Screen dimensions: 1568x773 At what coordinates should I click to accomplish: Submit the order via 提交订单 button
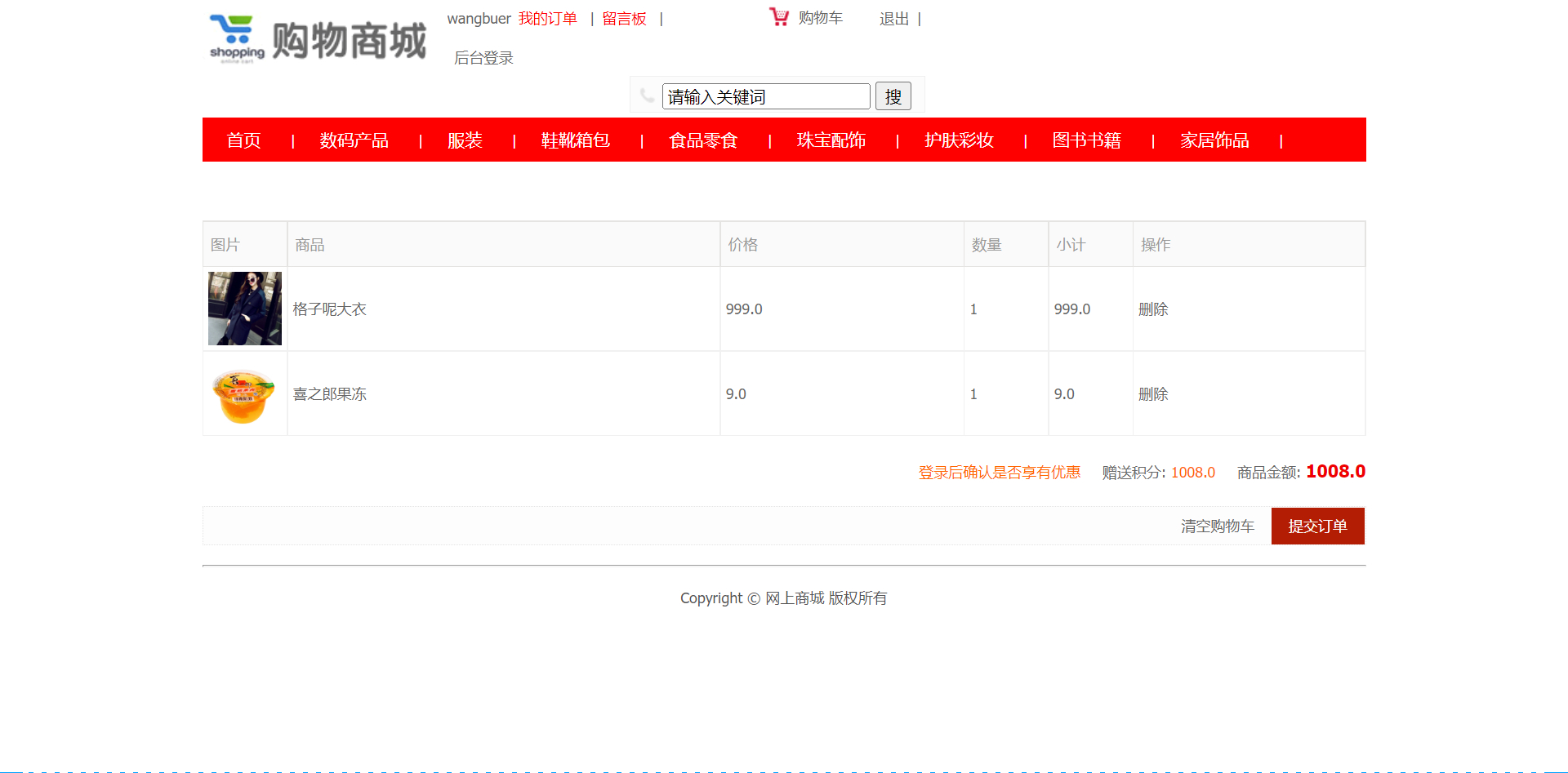click(1317, 526)
